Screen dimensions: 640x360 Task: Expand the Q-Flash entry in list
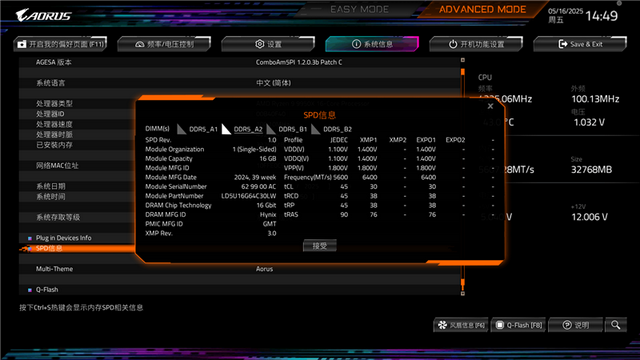coord(47,289)
